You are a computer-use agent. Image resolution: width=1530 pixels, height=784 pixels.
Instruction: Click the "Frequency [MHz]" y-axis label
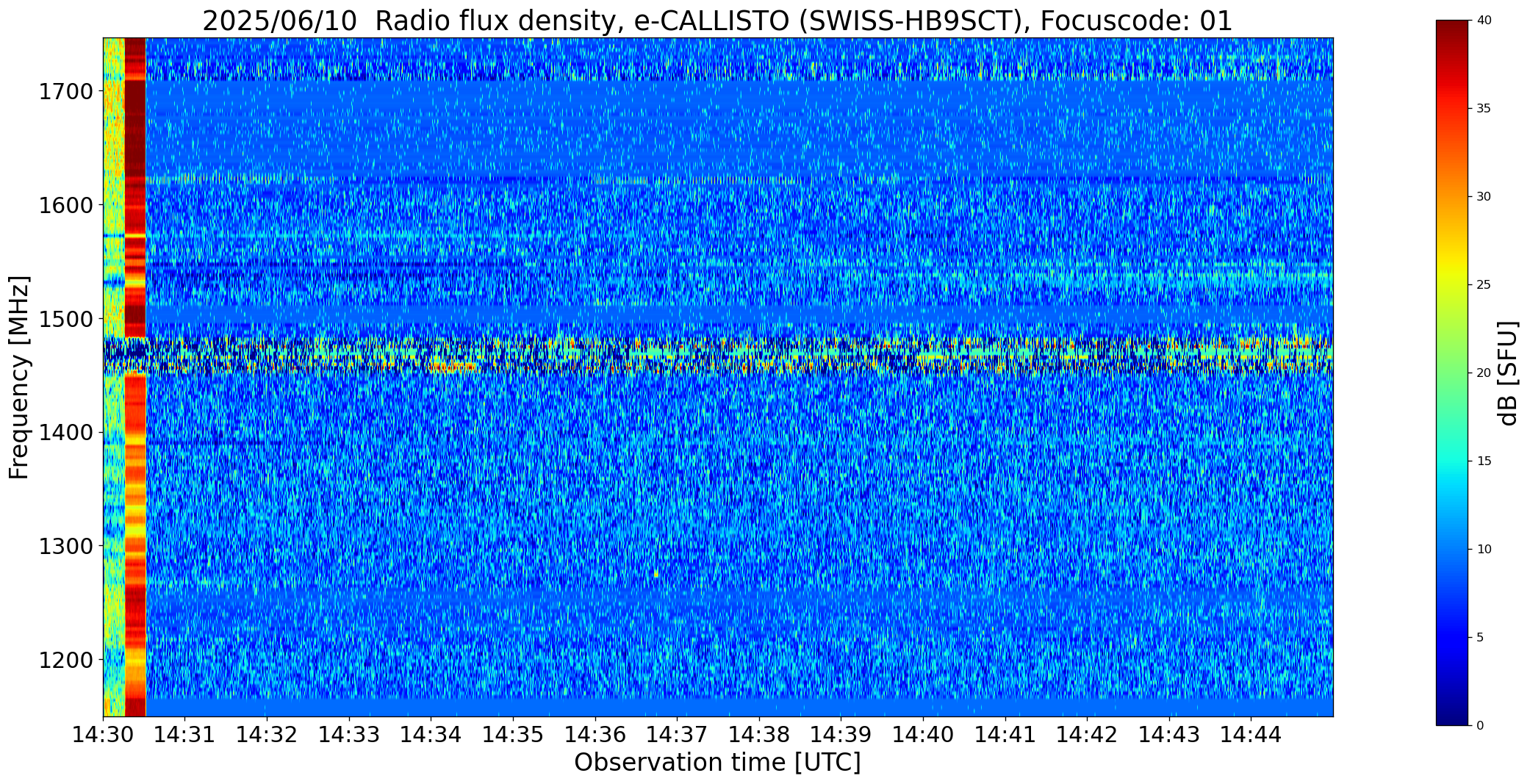(x=19, y=378)
